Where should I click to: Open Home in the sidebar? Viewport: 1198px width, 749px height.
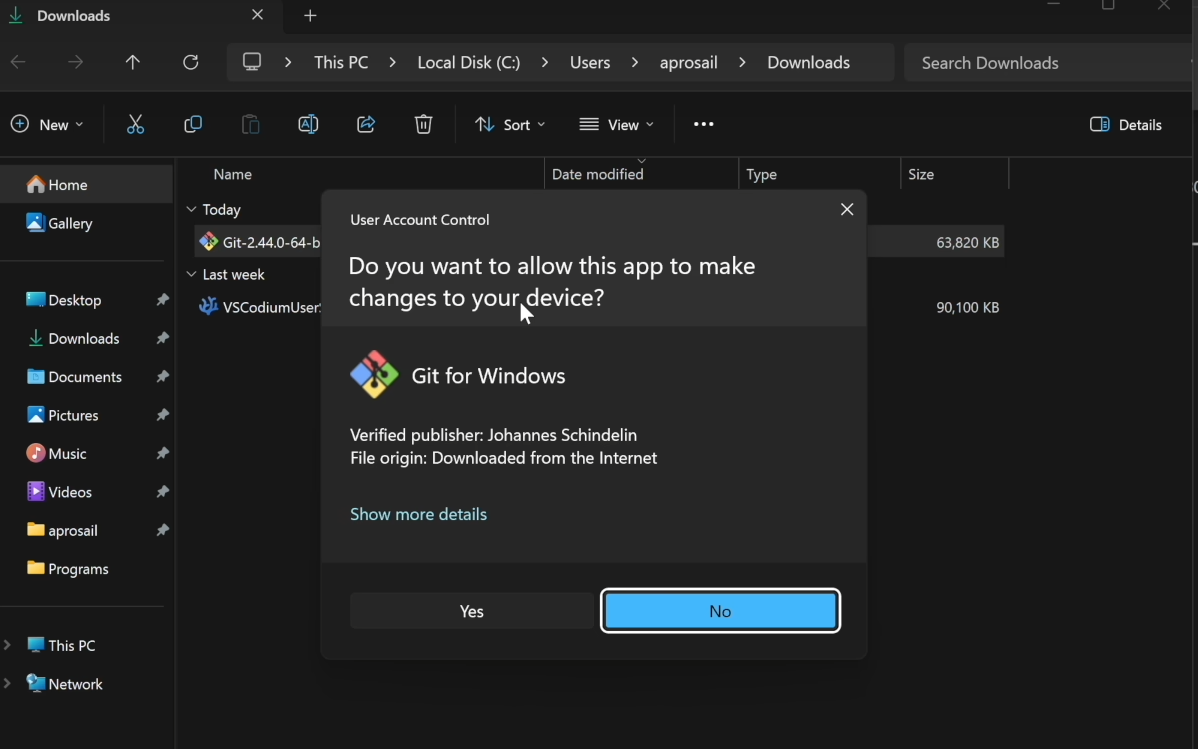(86, 185)
